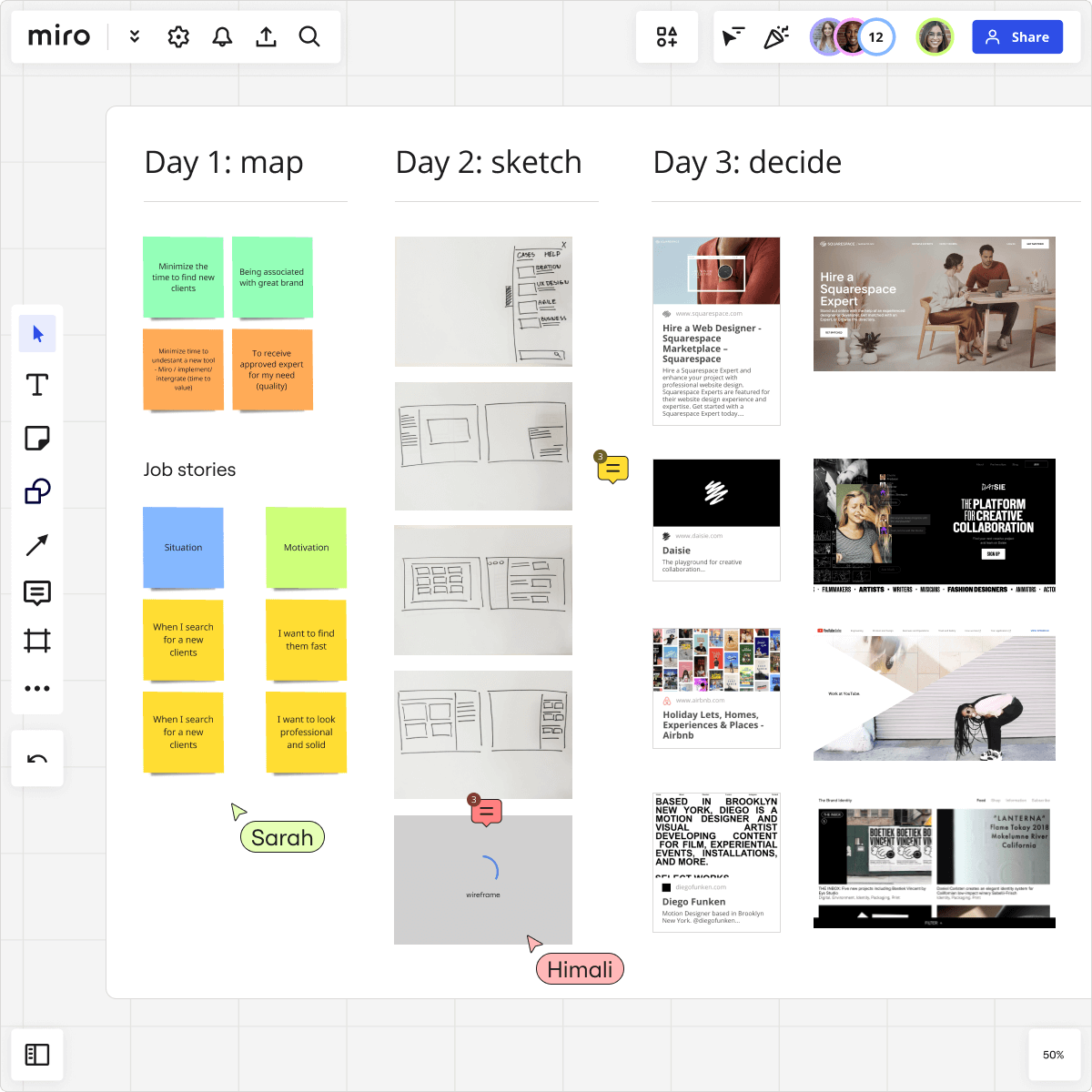The width and height of the screenshot is (1092, 1092).
Task: Select the Arrow connection line tool
Action: (37, 544)
